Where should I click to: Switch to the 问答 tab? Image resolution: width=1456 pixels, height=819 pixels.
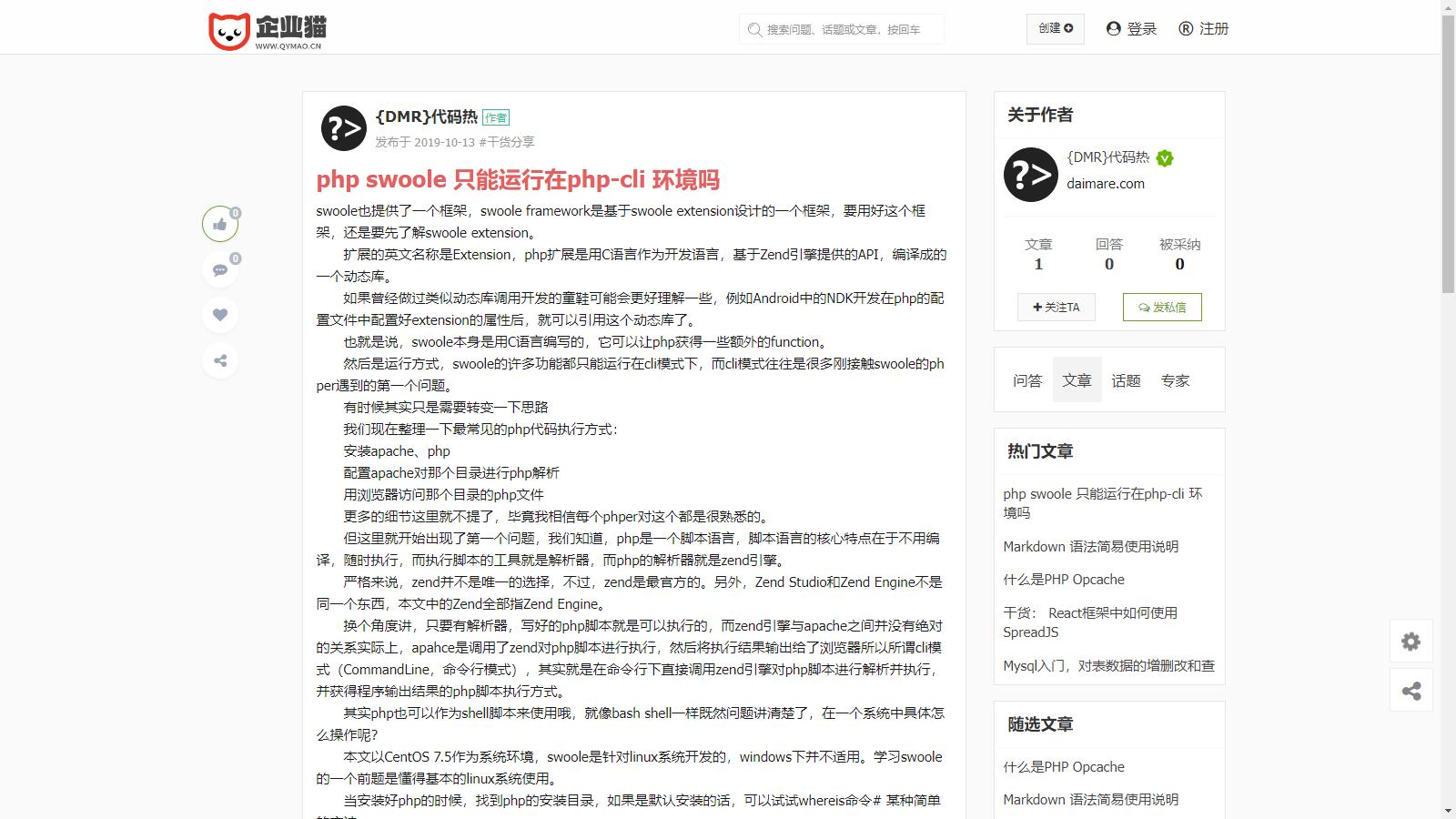(x=1027, y=380)
